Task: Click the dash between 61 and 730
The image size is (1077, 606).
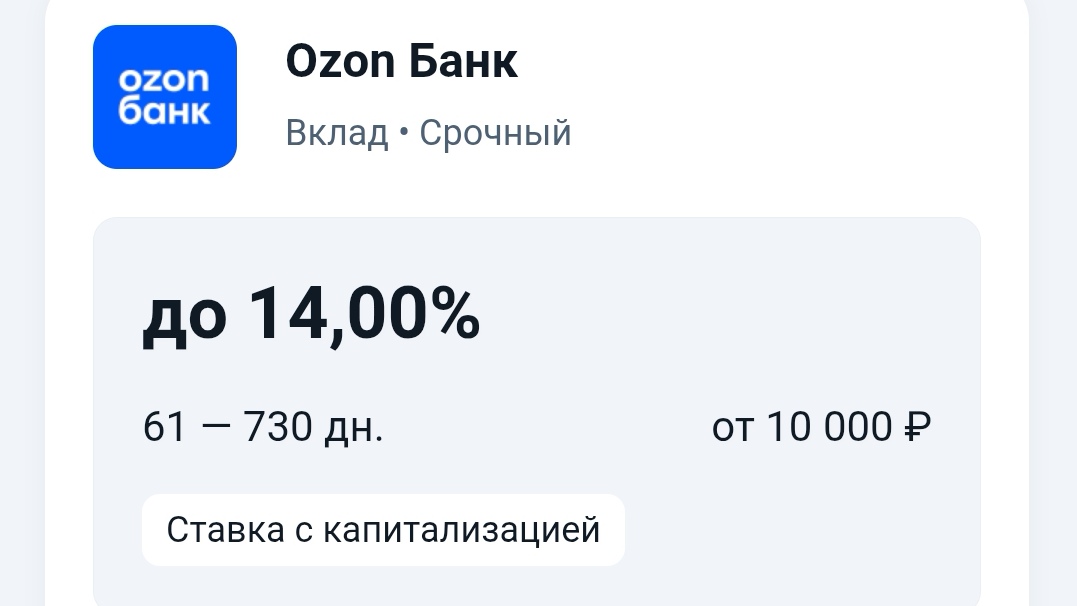Action: [215, 428]
